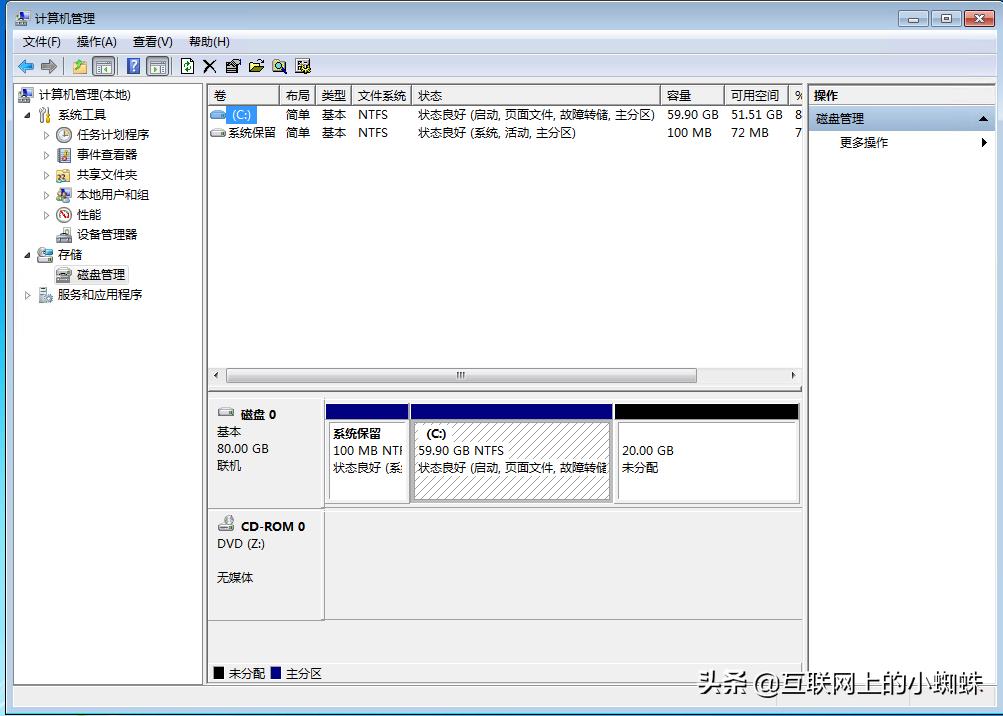Click the CD-ROM 0 DVD (Z:) label box
The height and width of the screenshot is (716, 1003).
click(265, 564)
